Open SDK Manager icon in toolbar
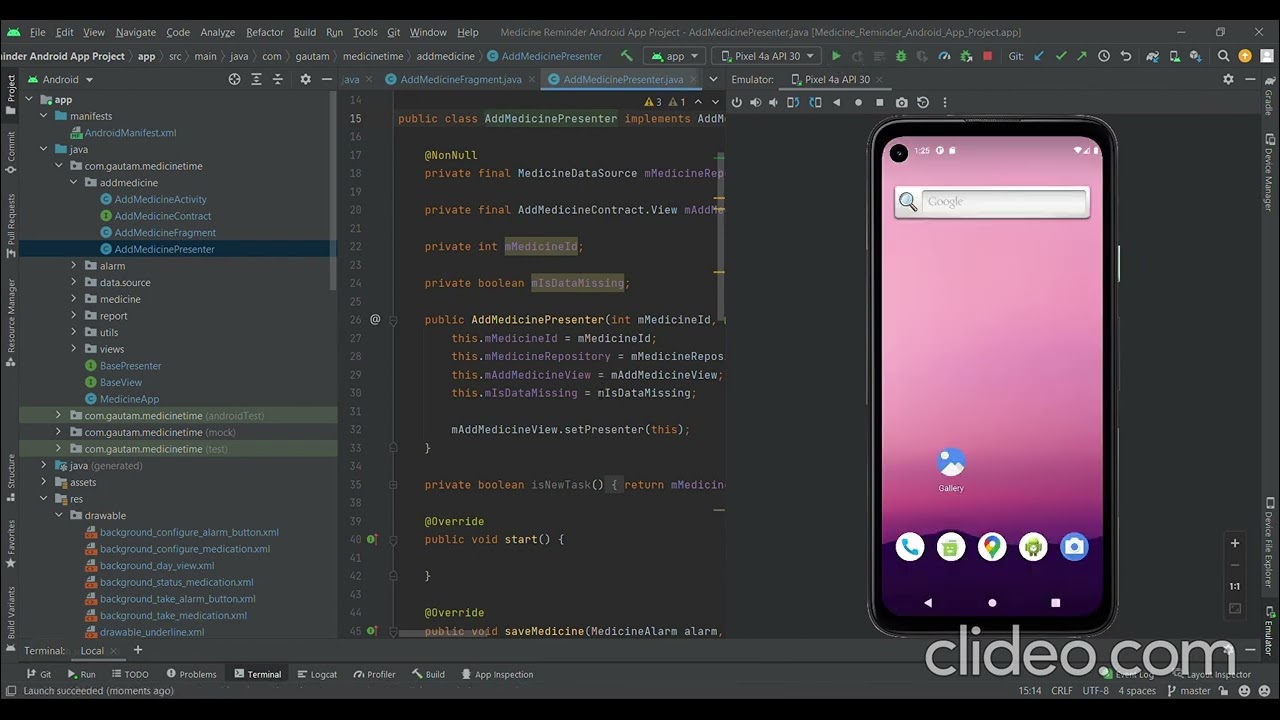This screenshot has height=720, width=1280. click(x=1195, y=56)
